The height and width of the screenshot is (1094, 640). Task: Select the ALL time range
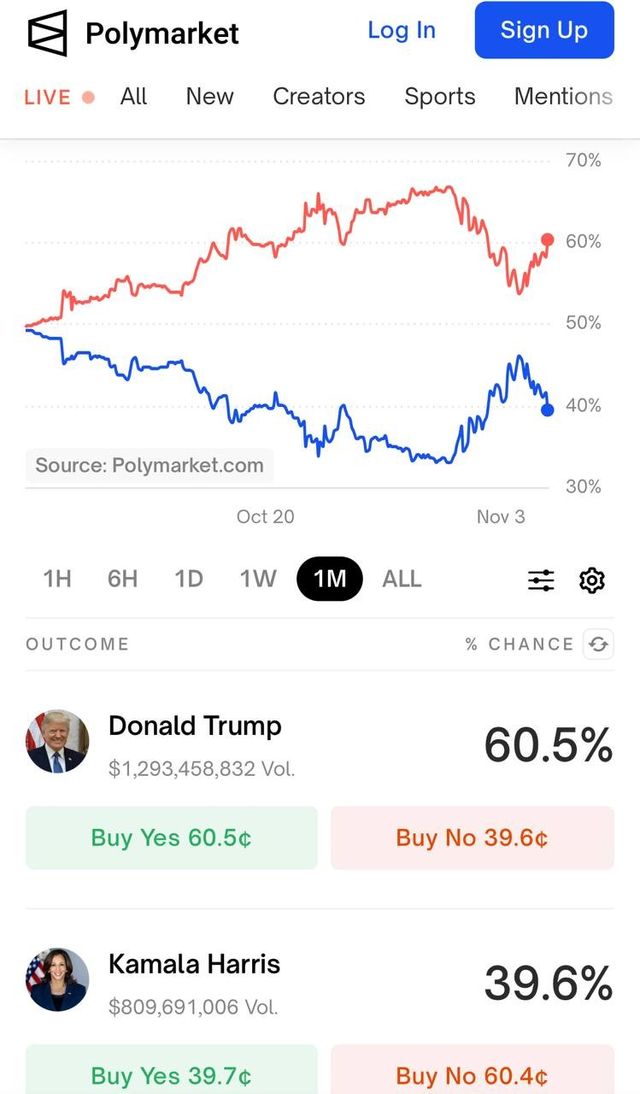pyautogui.click(x=402, y=579)
